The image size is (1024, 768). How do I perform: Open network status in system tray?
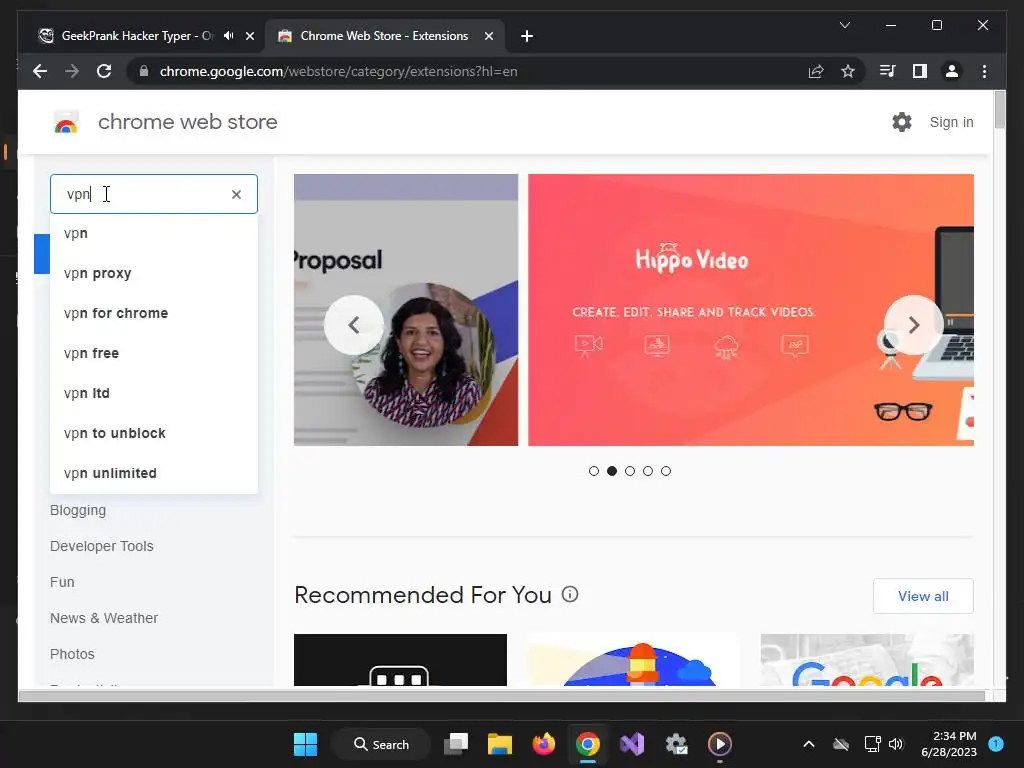872,744
